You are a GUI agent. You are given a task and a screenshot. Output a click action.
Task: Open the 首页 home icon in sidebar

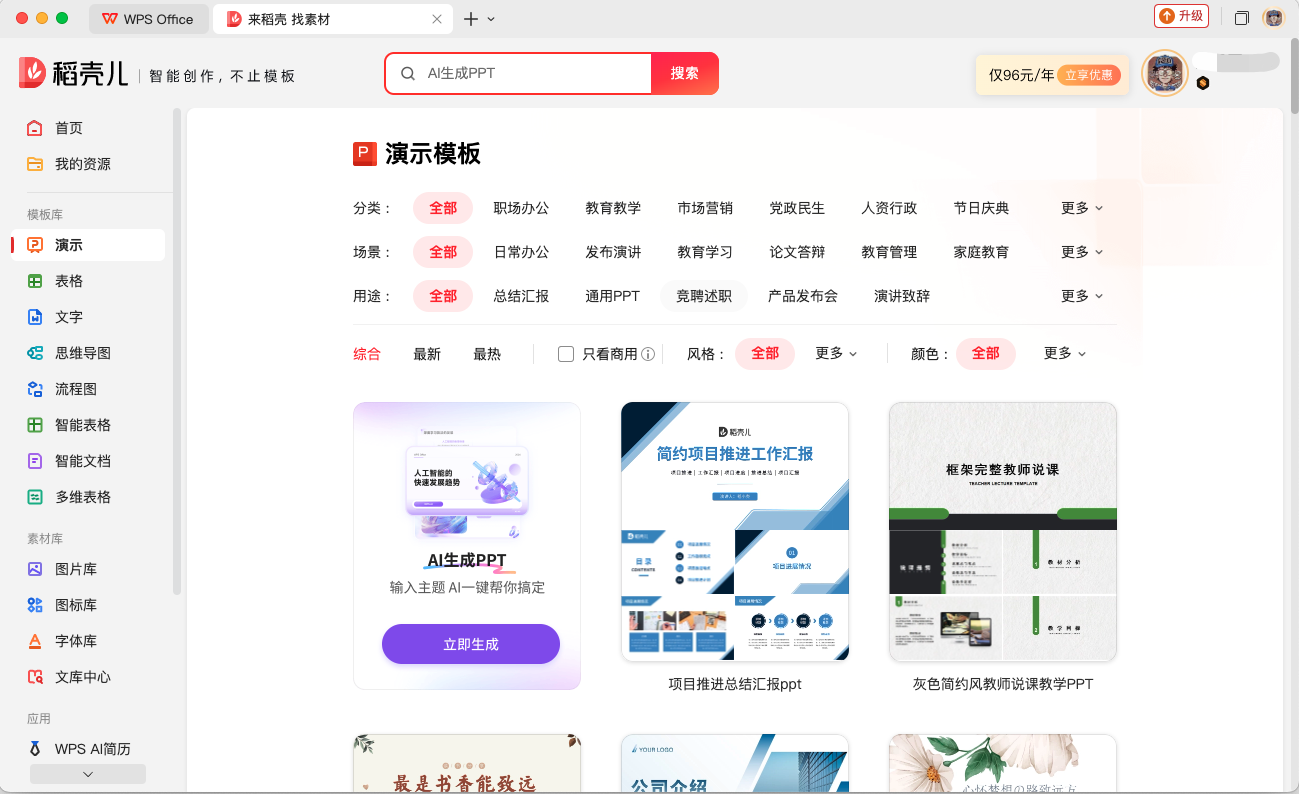(35, 128)
